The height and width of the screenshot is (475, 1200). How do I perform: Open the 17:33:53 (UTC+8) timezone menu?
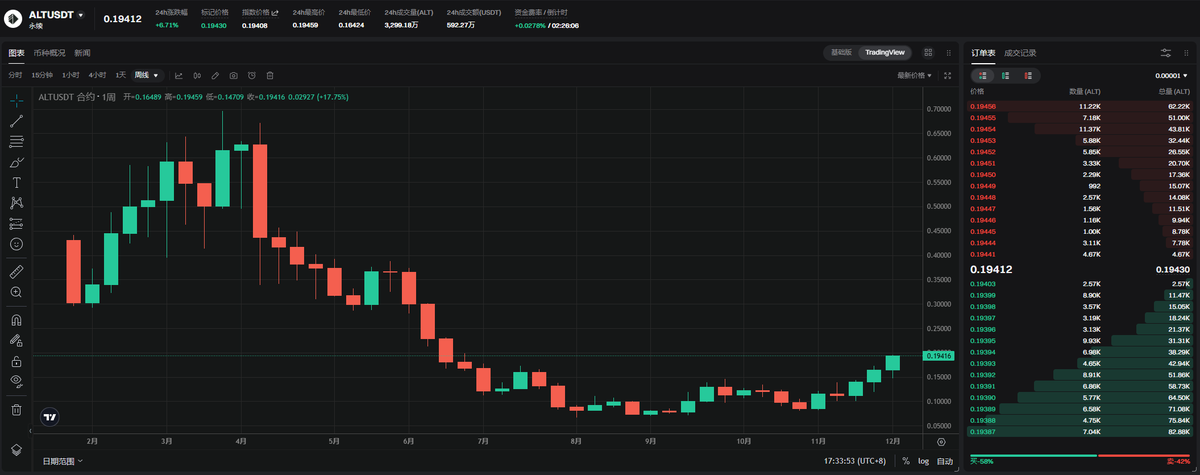[x=855, y=461]
